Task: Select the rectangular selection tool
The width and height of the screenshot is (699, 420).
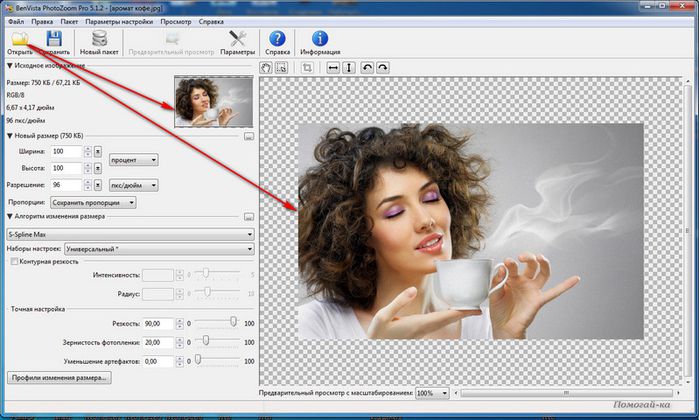Action: click(x=281, y=68)
